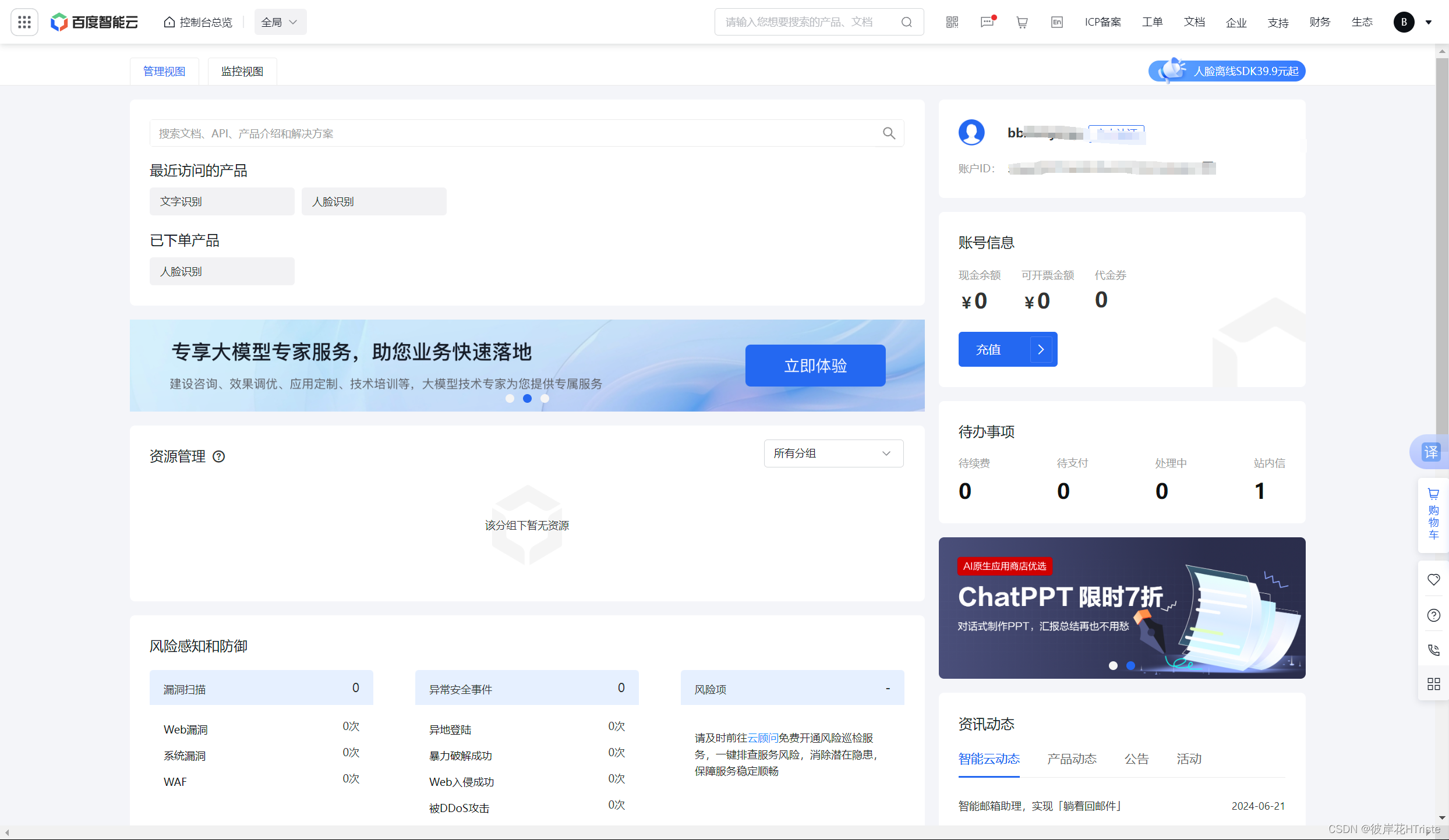Click the resource management help icon
Screen dimensions: 1449x840
tap(218, 456)
